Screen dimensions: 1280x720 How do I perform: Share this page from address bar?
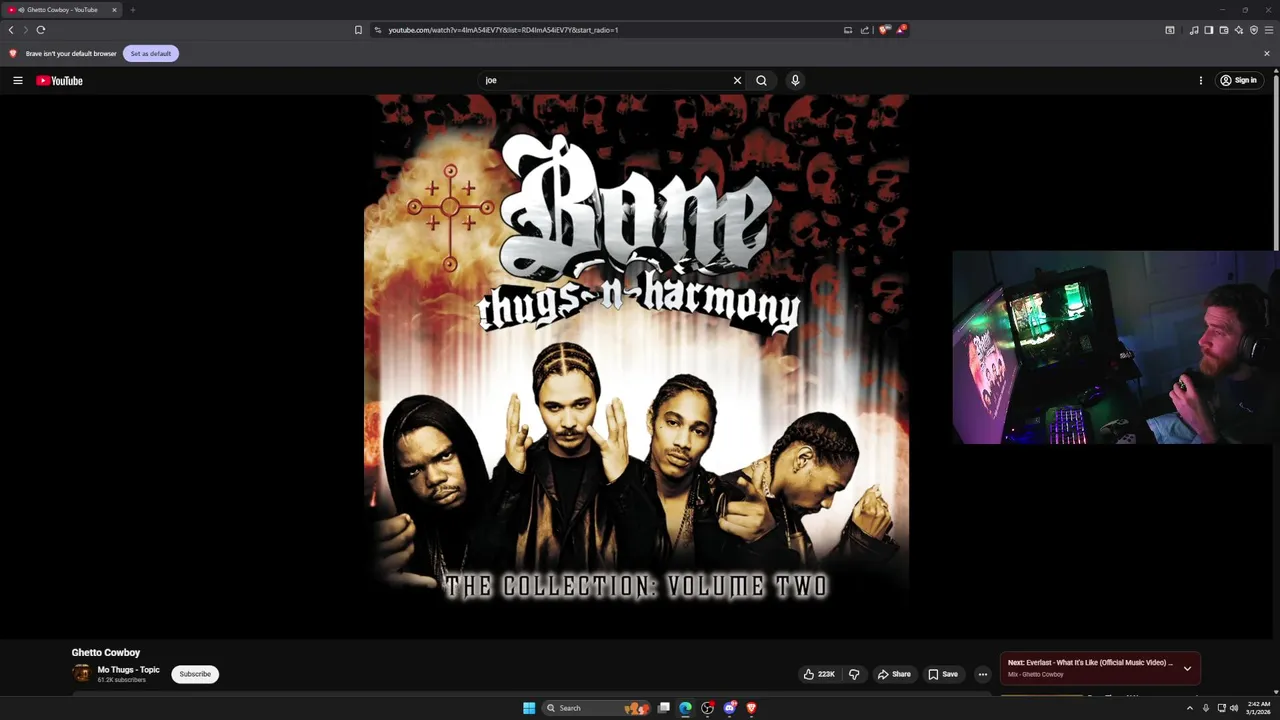click(x=864, y=30)
